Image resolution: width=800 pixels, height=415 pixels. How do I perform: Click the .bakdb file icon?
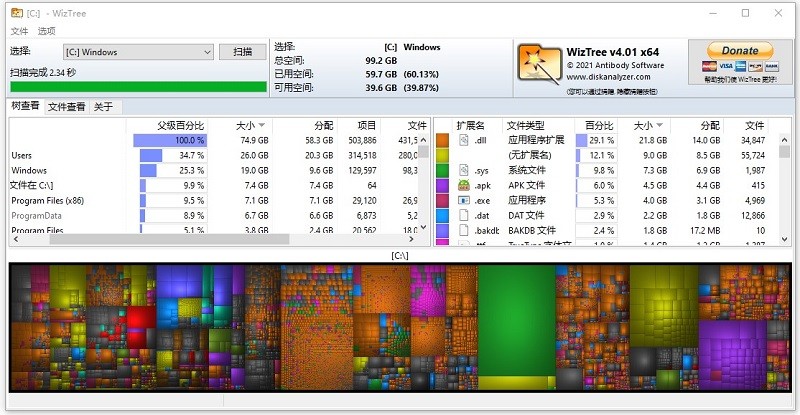(463, 230)
